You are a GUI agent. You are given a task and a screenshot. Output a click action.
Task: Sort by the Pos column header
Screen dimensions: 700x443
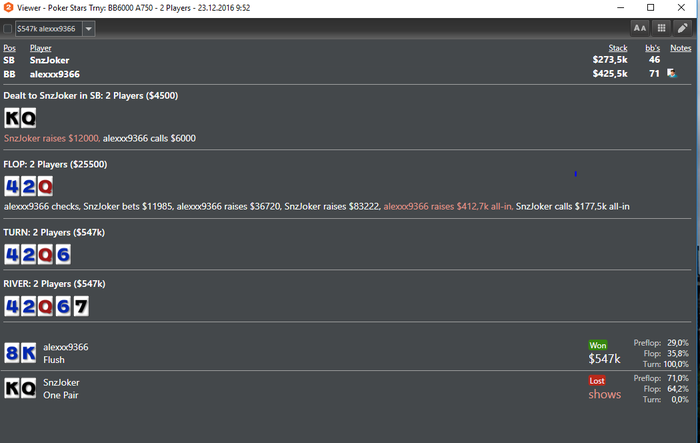(9, 48)
